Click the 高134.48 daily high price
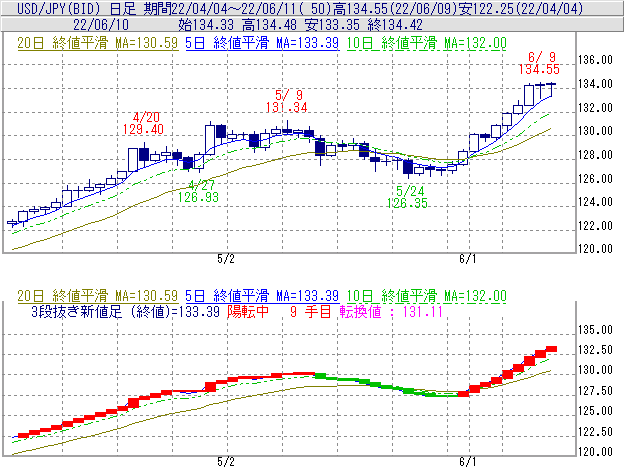Image resolution: width=624 pixels, height=475 pixels. click(x=269, y=25)
